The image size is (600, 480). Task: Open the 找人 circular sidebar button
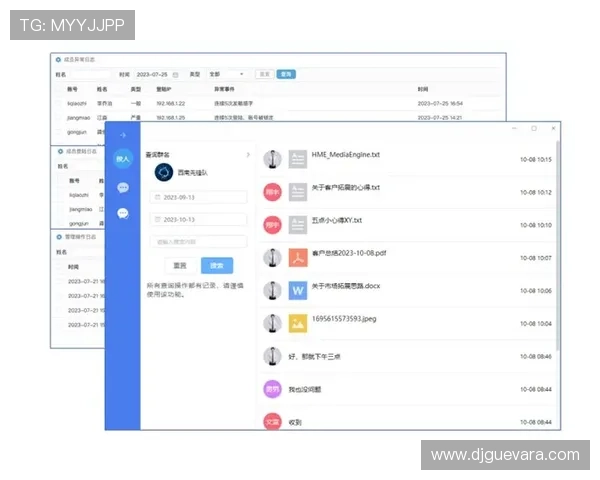click(x=123, y=158)
